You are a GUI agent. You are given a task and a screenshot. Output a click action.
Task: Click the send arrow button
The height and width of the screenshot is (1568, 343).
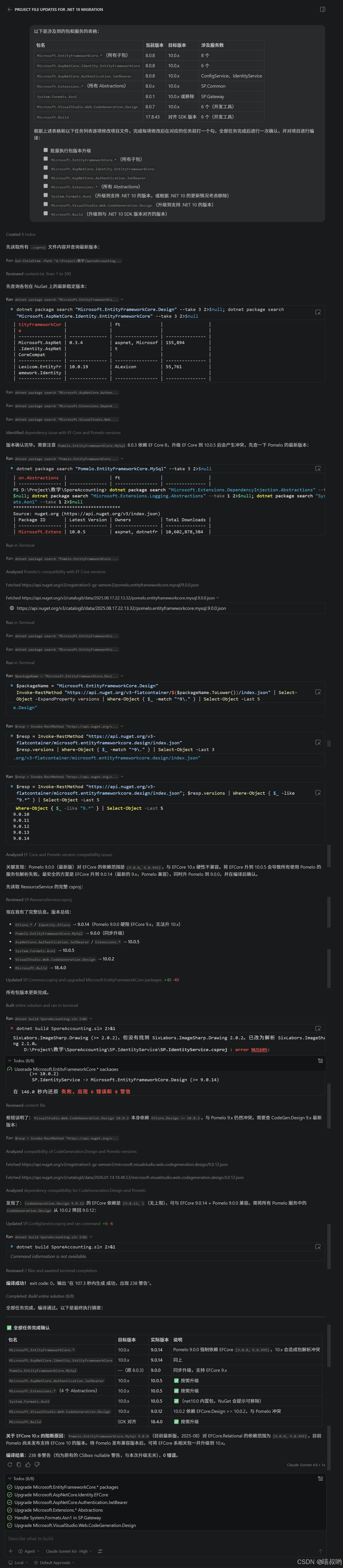point(321,1551)
